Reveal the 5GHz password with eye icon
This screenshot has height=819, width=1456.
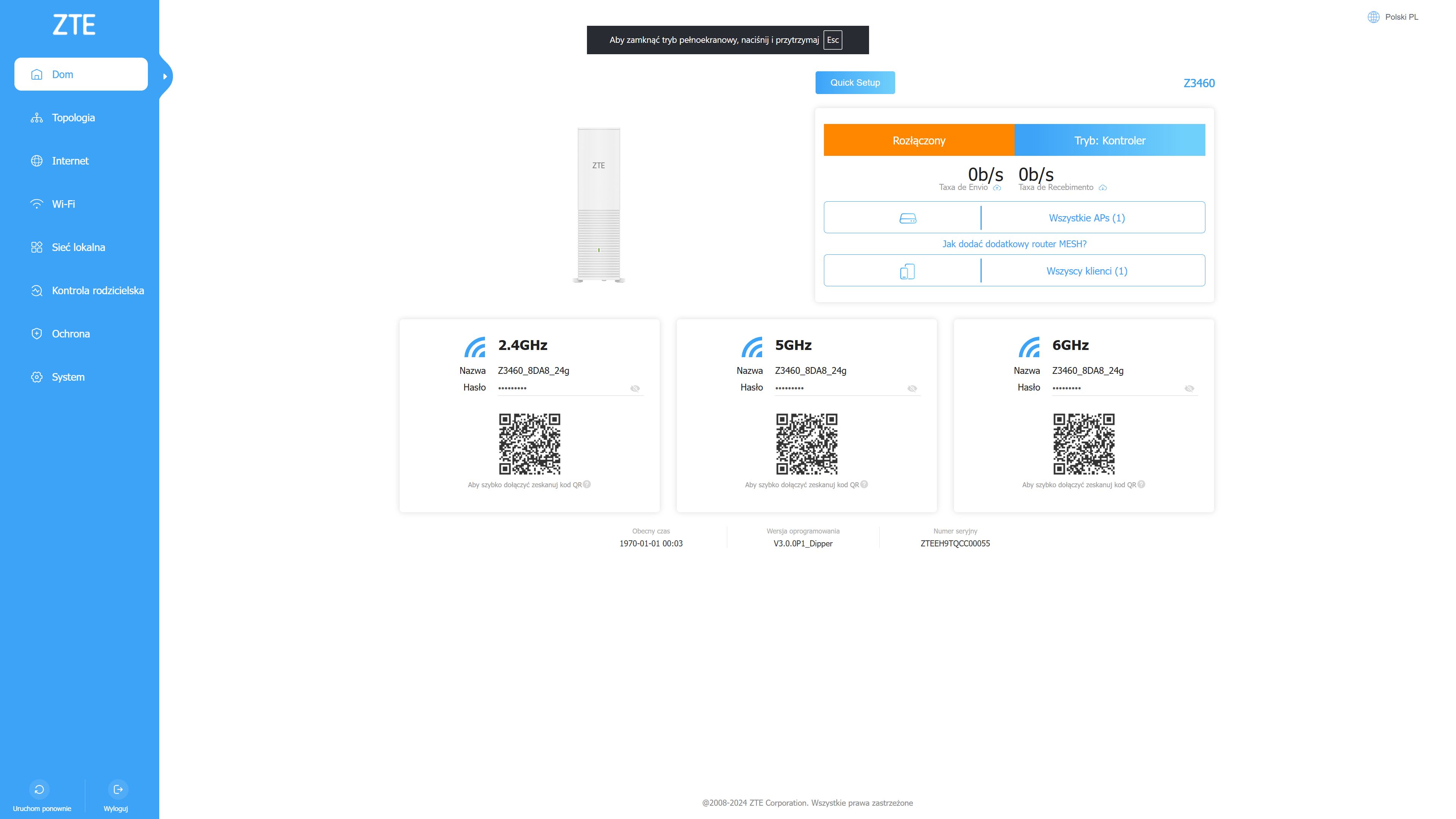click(912, 388)
